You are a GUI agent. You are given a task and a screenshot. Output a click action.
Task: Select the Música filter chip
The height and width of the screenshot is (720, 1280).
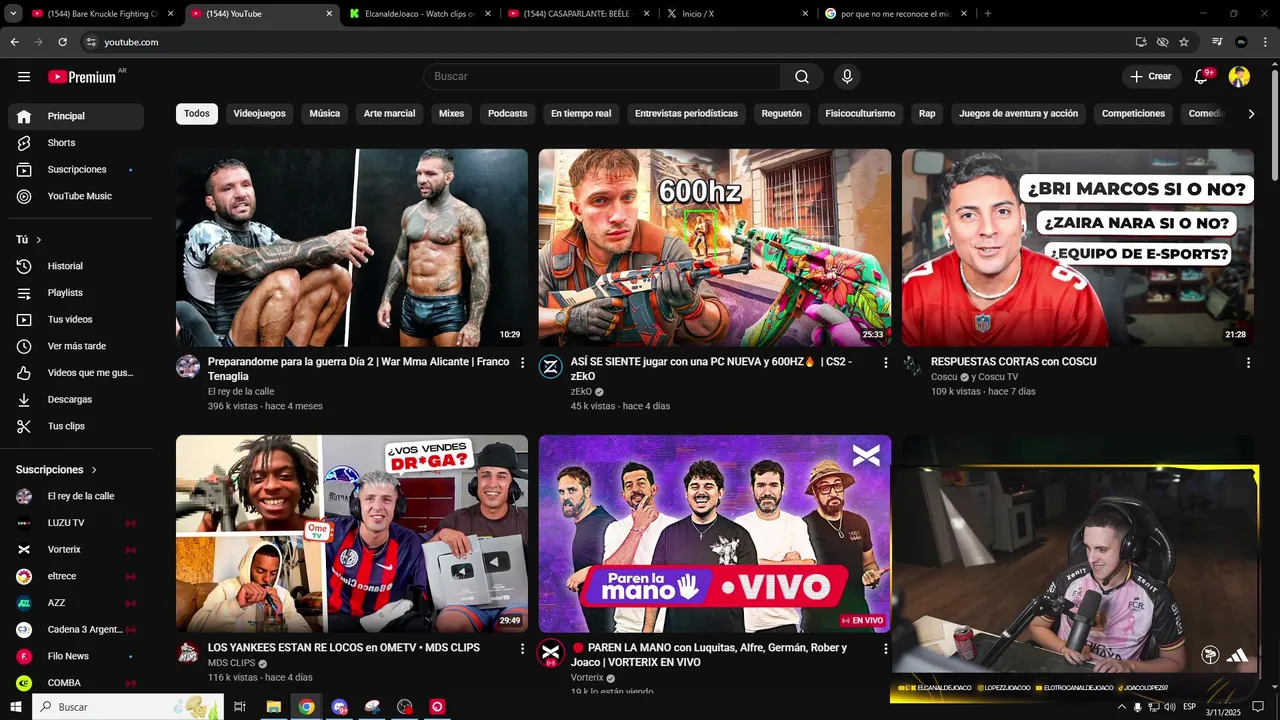pyautogui.click(x=325, y=114)
